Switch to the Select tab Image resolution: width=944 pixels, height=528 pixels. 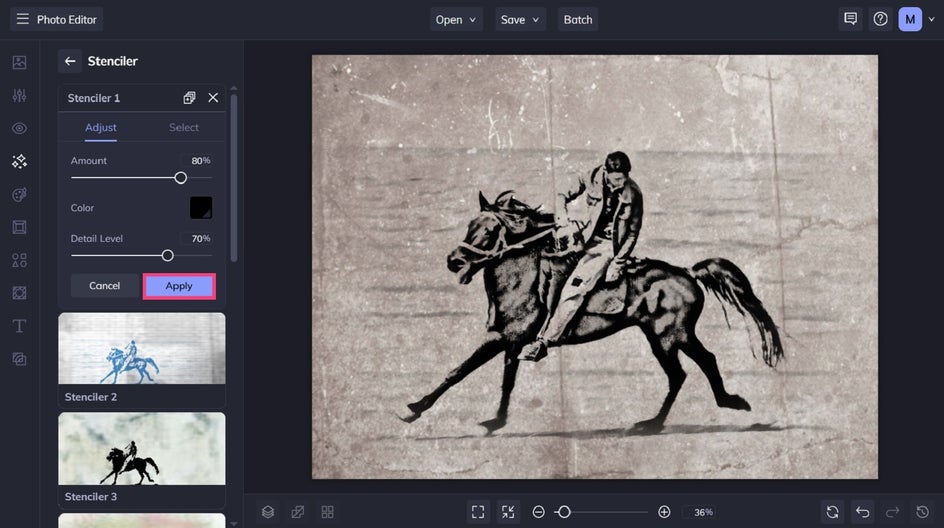coord(184,128)
